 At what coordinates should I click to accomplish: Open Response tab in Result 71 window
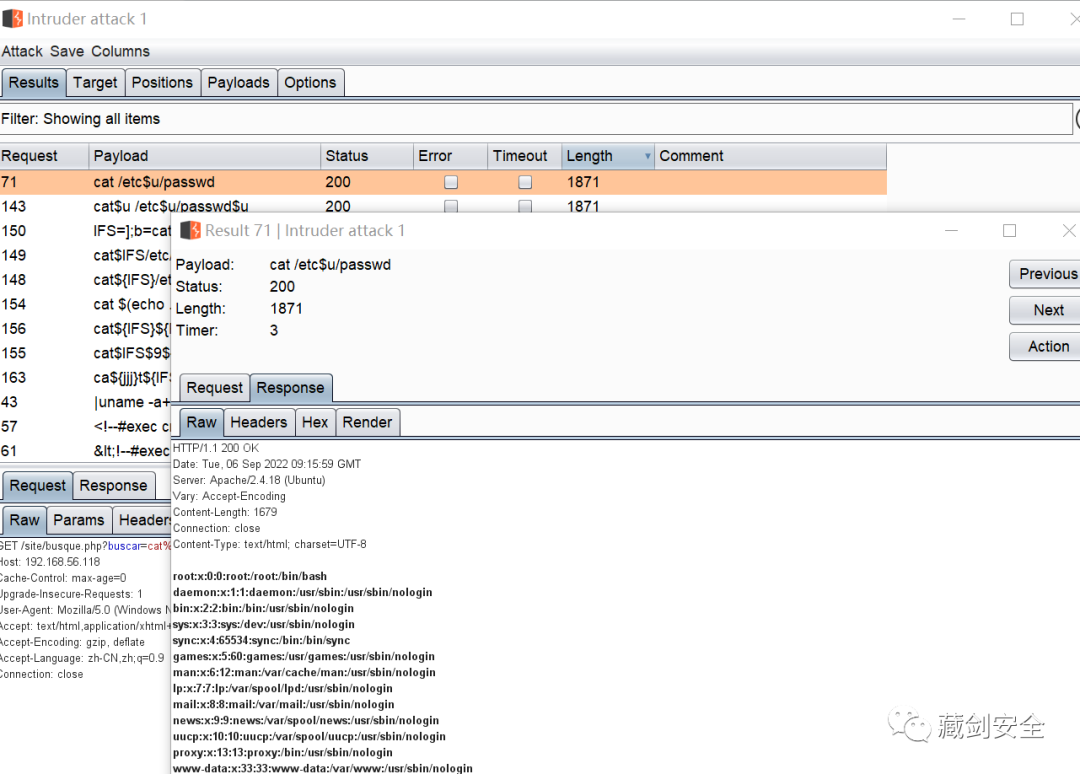(x=291, y=388)
